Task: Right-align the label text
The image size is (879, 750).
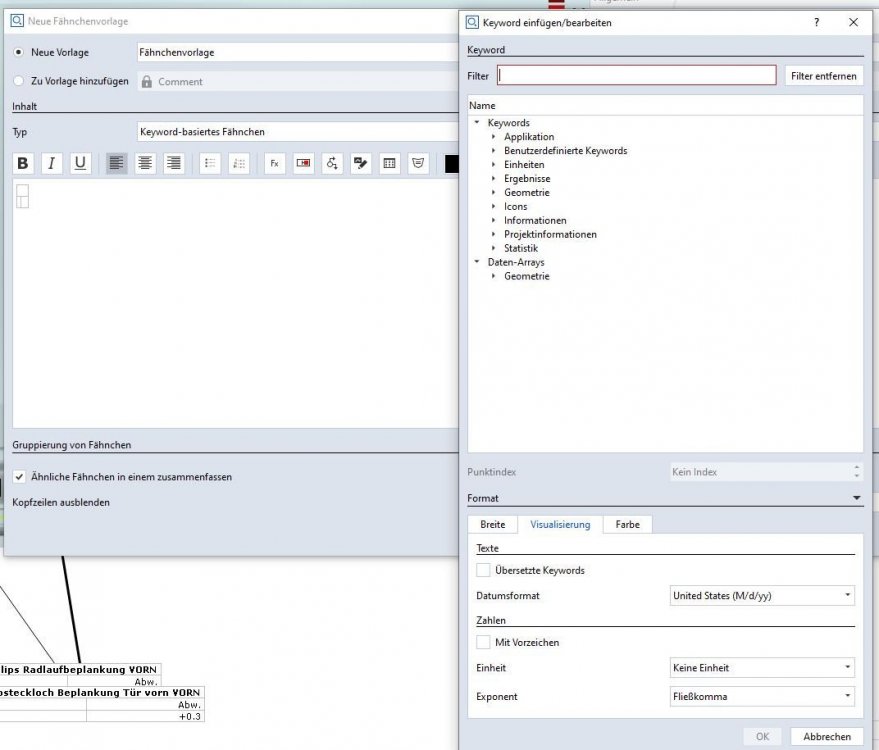Action: [174, 164]
